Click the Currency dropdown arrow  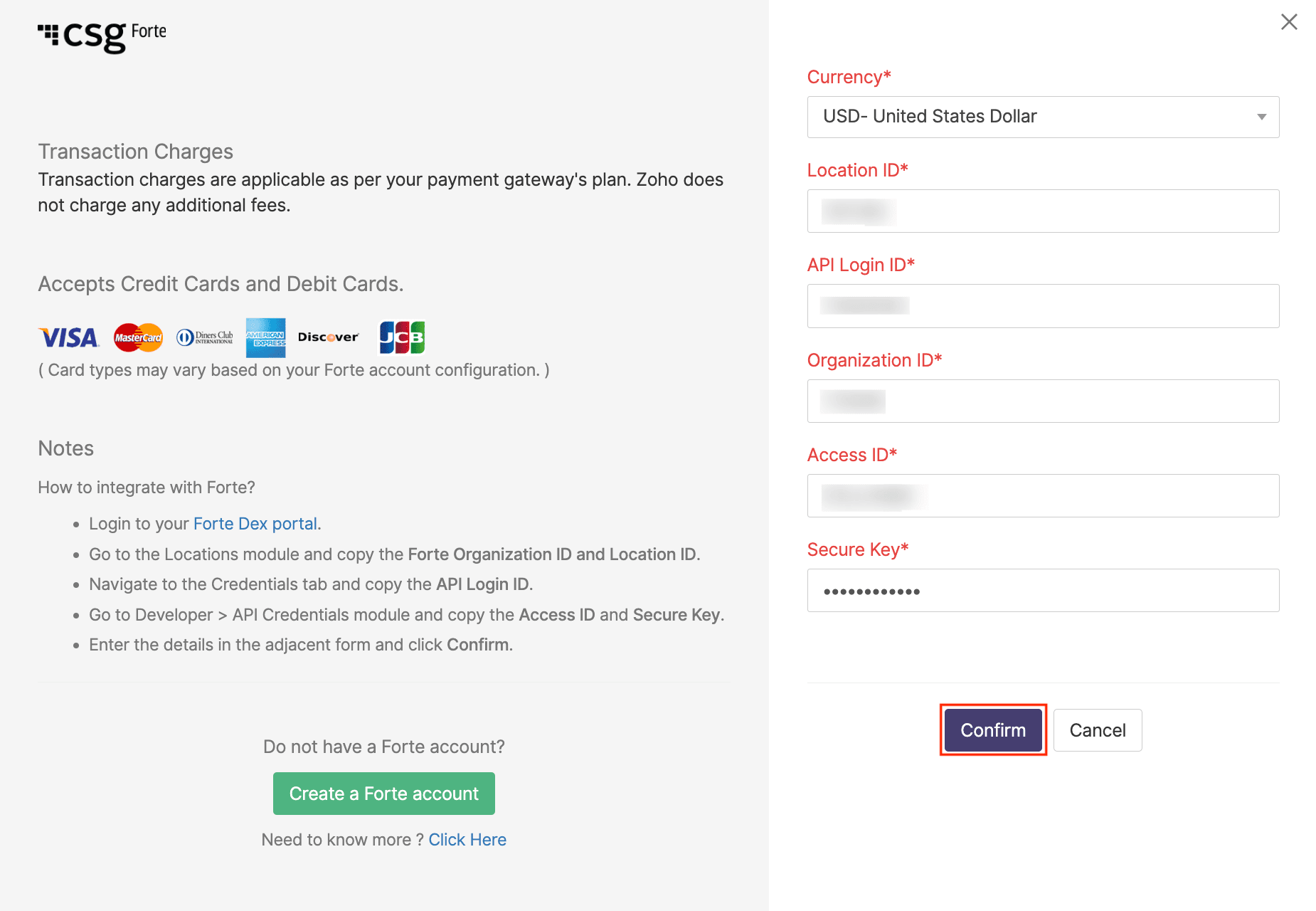pos(1261,117)
